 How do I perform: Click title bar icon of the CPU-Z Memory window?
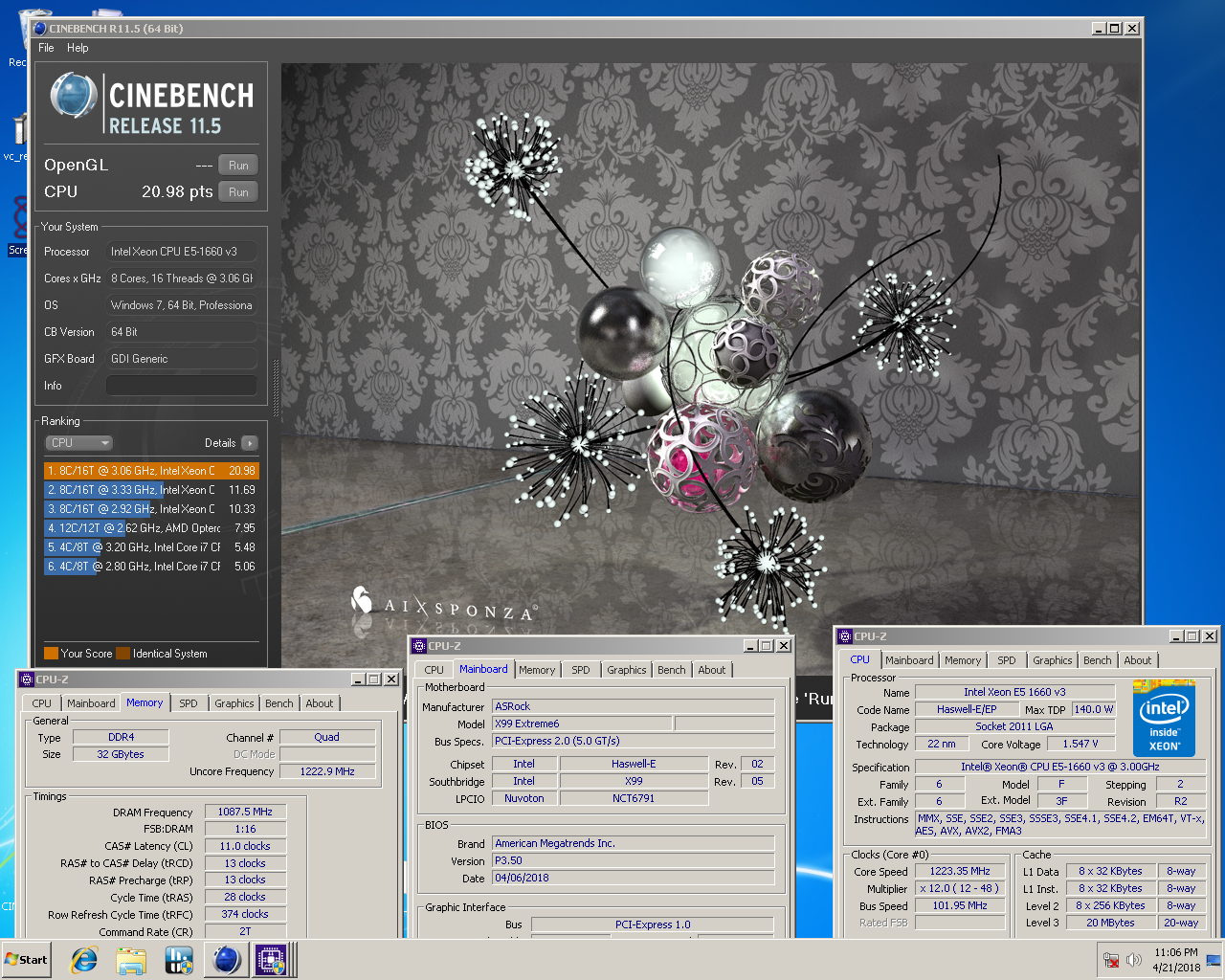click(x=27, y=679)
